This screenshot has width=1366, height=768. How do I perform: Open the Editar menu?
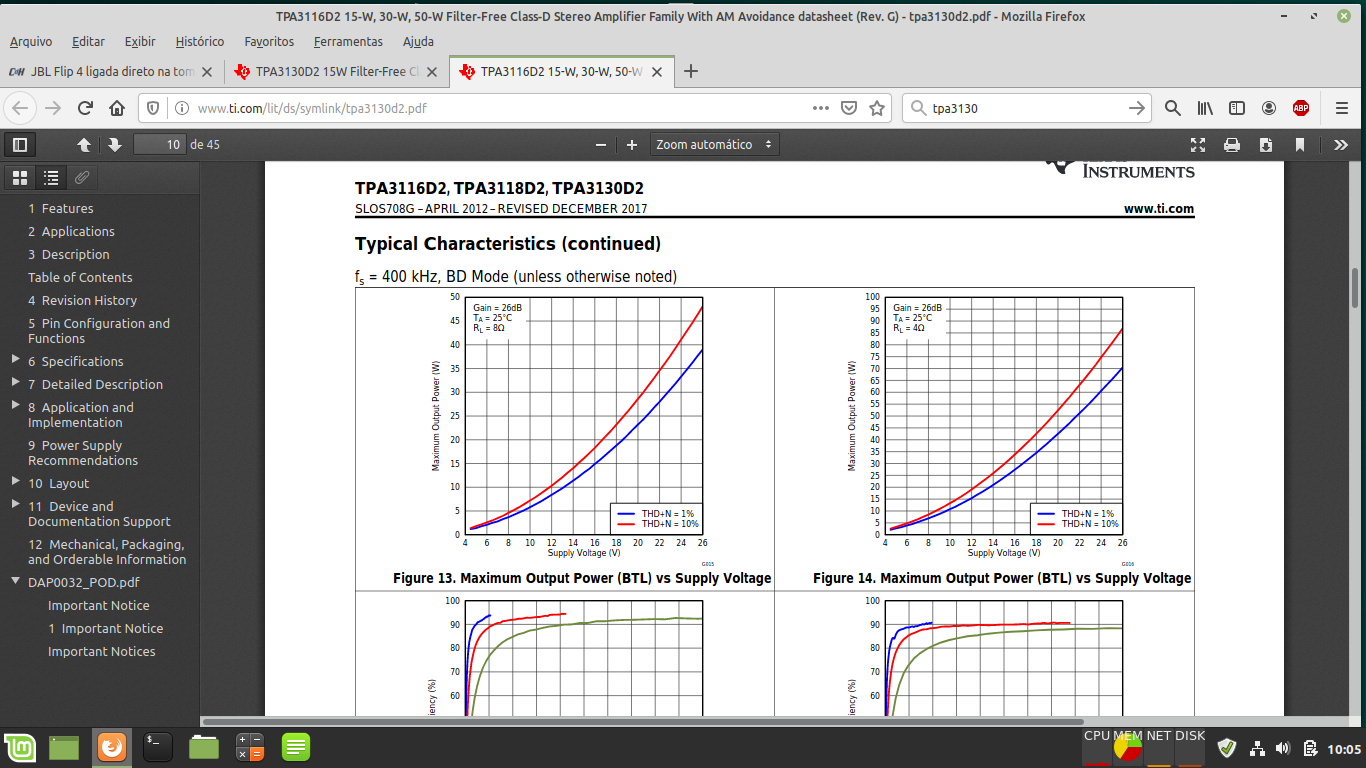[88, 41]
